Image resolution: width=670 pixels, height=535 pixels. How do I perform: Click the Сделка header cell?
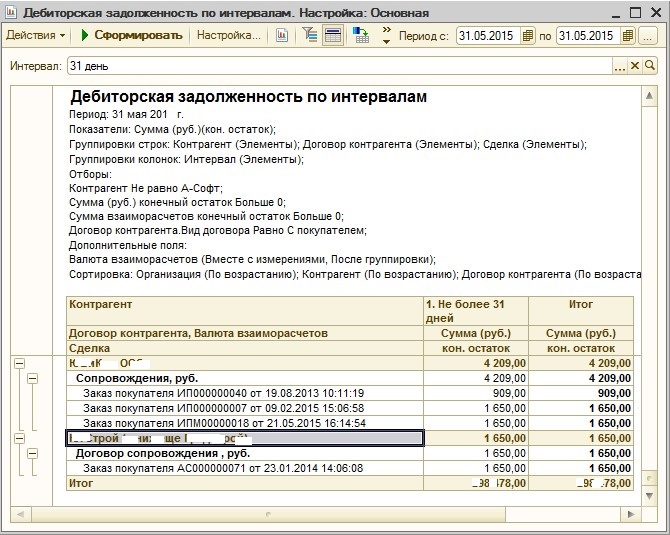(244, 348)
